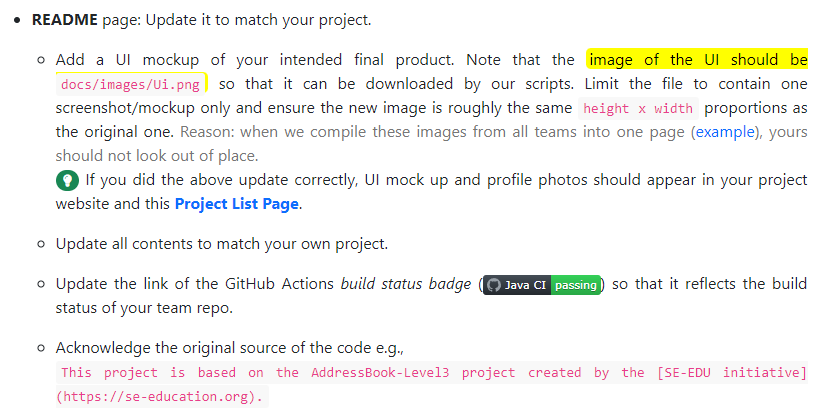The width and height of the screenshot is (821, 408).
Task: Click the bold README heading word
Action: (x=64, y=20)
